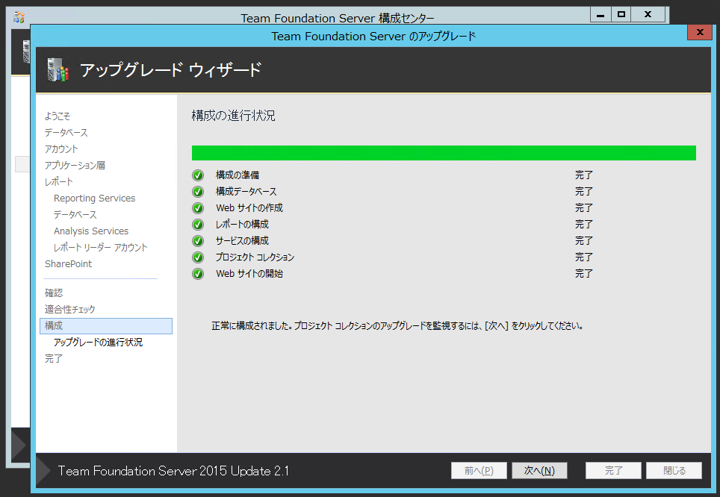
Task: Select アプリケーション層 step
Action: pos(75,165)
